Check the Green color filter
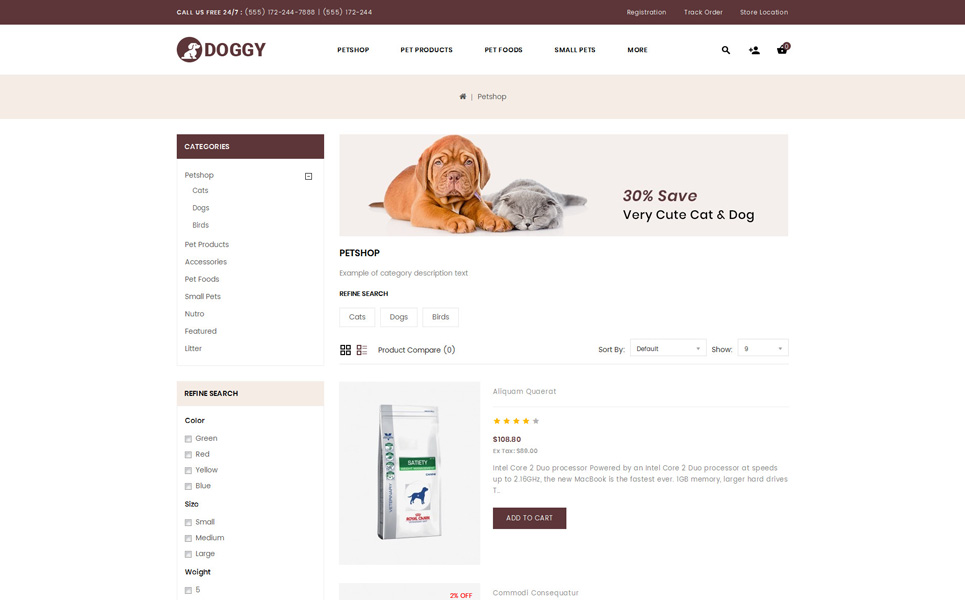Image resolution: width=965 pixels, height=600 pixels. (x=188, y=439)
